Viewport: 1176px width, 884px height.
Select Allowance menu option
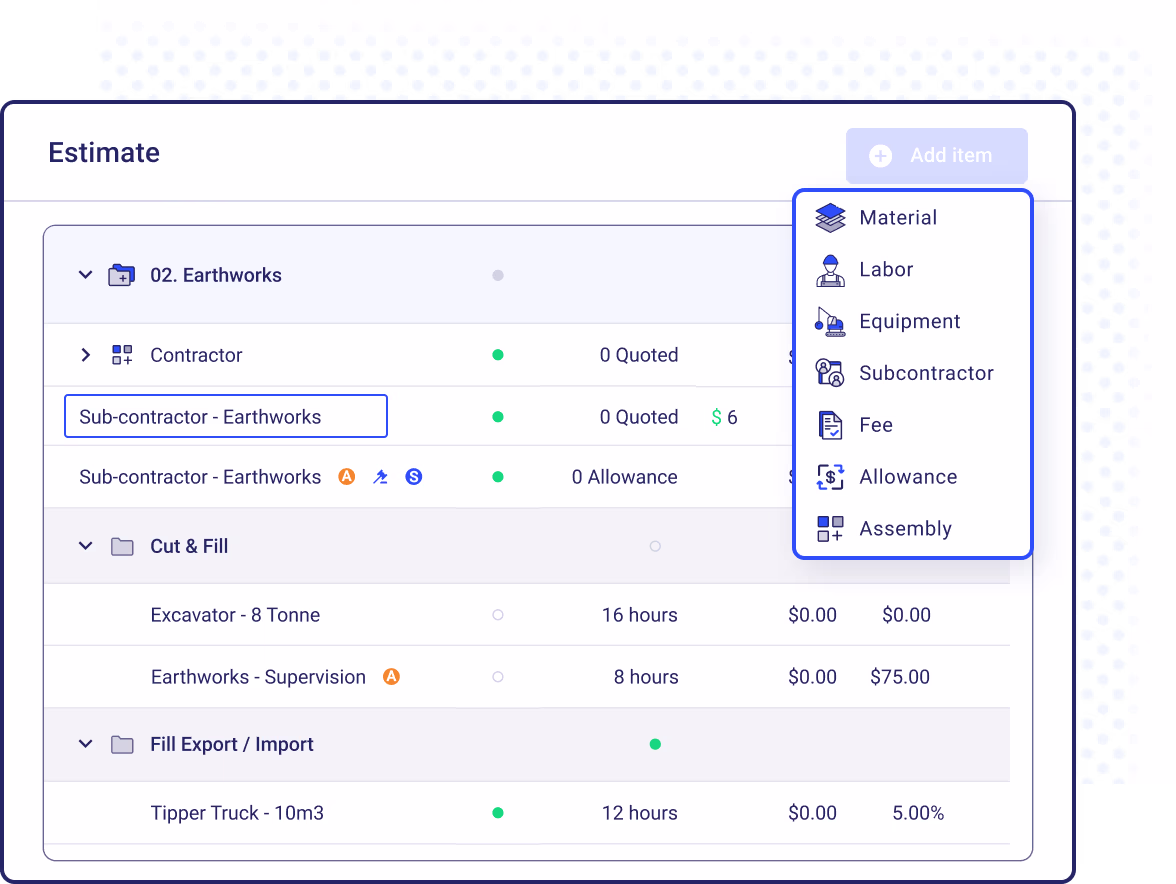[x=913, y=477]
